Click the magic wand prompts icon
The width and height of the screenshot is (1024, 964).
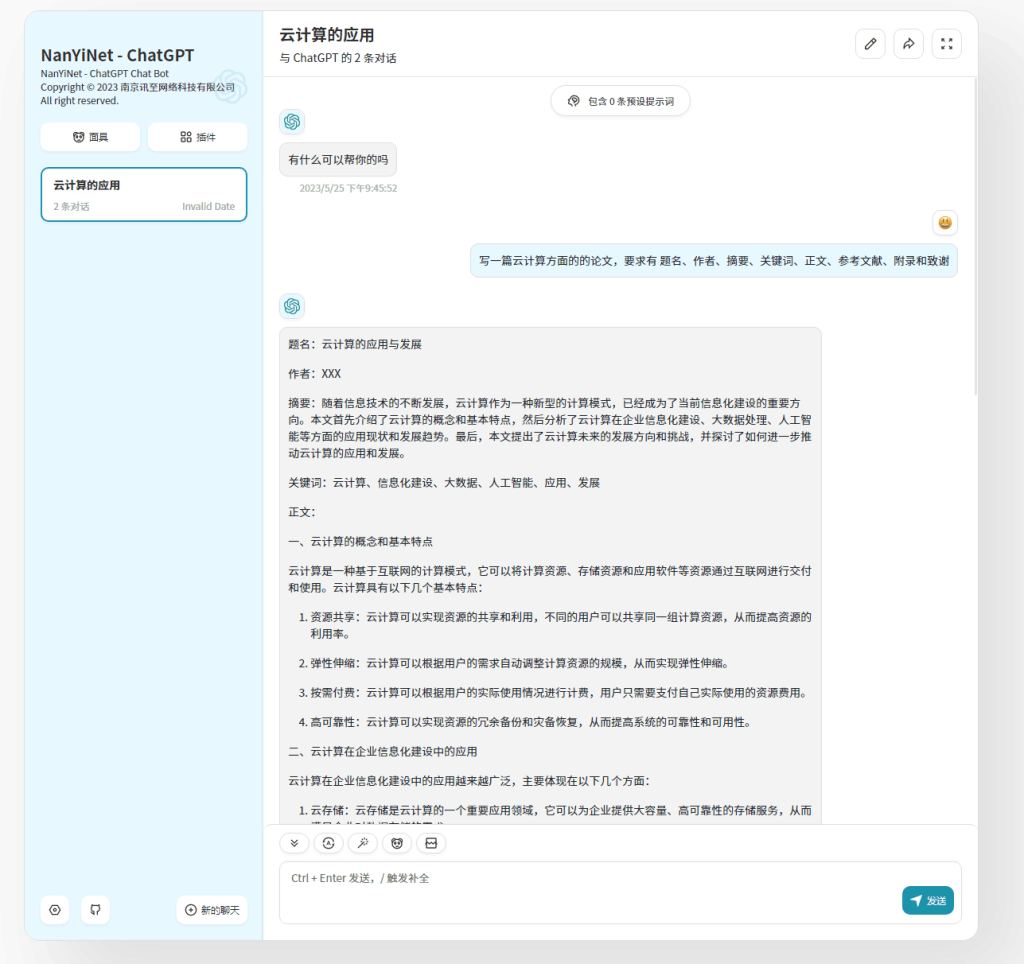(362, 843)
